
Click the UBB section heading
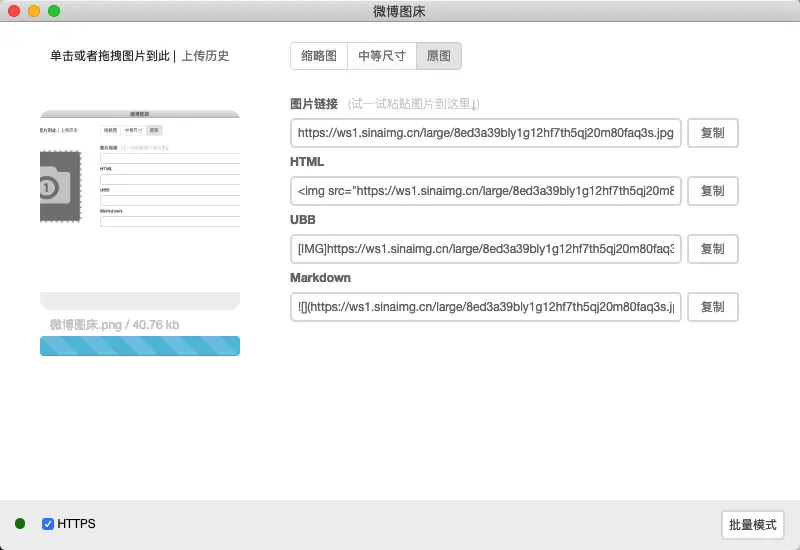pyautogui.click(x=303, y=220)
